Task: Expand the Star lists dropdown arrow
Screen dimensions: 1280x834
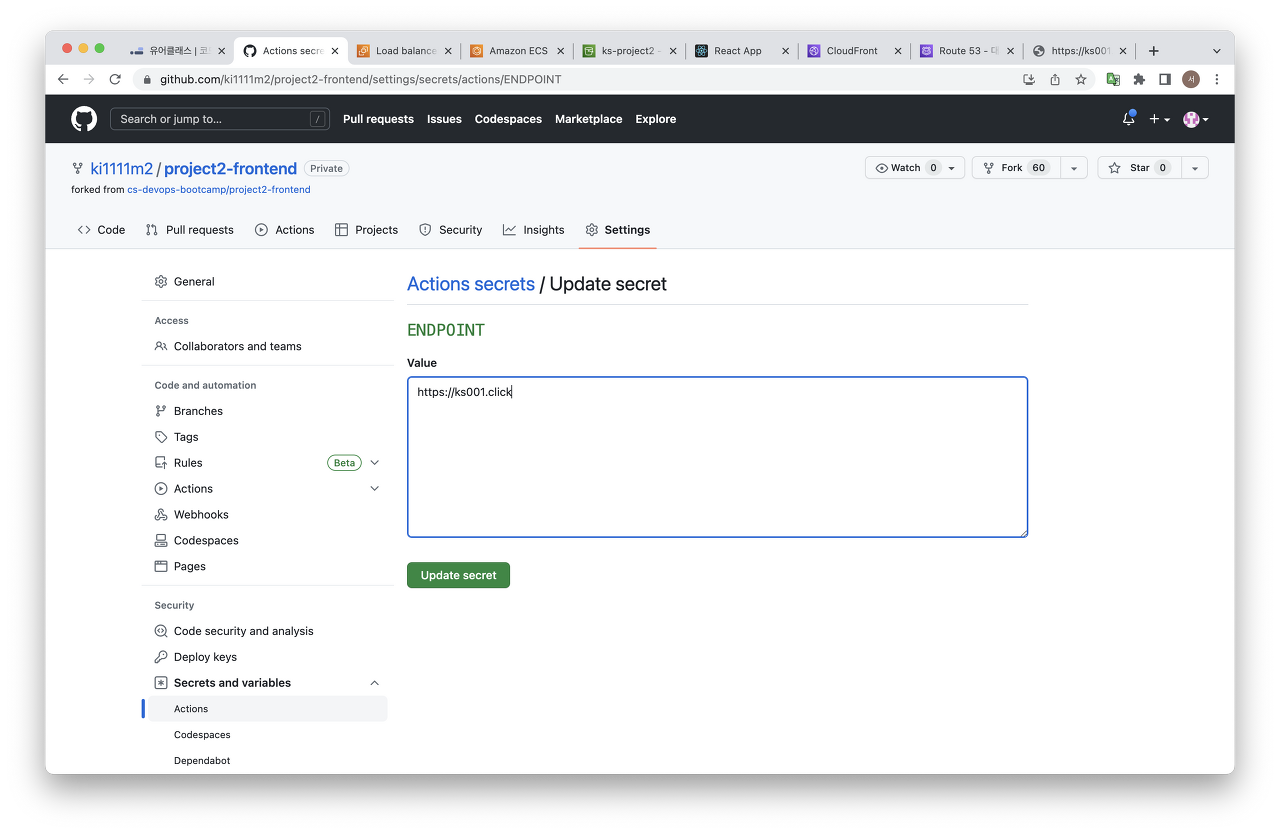Action: (1195, 168)
